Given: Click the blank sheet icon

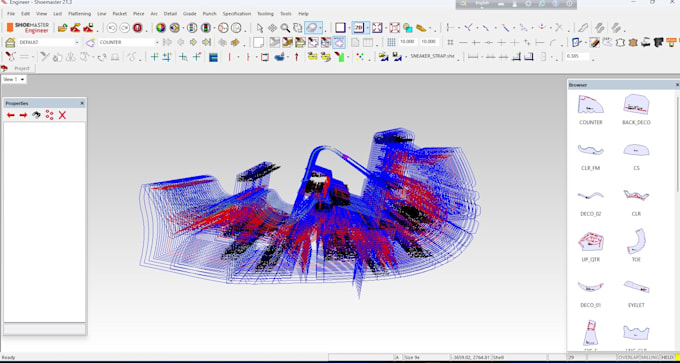Looking at the screenshot, I should [258, 43].
